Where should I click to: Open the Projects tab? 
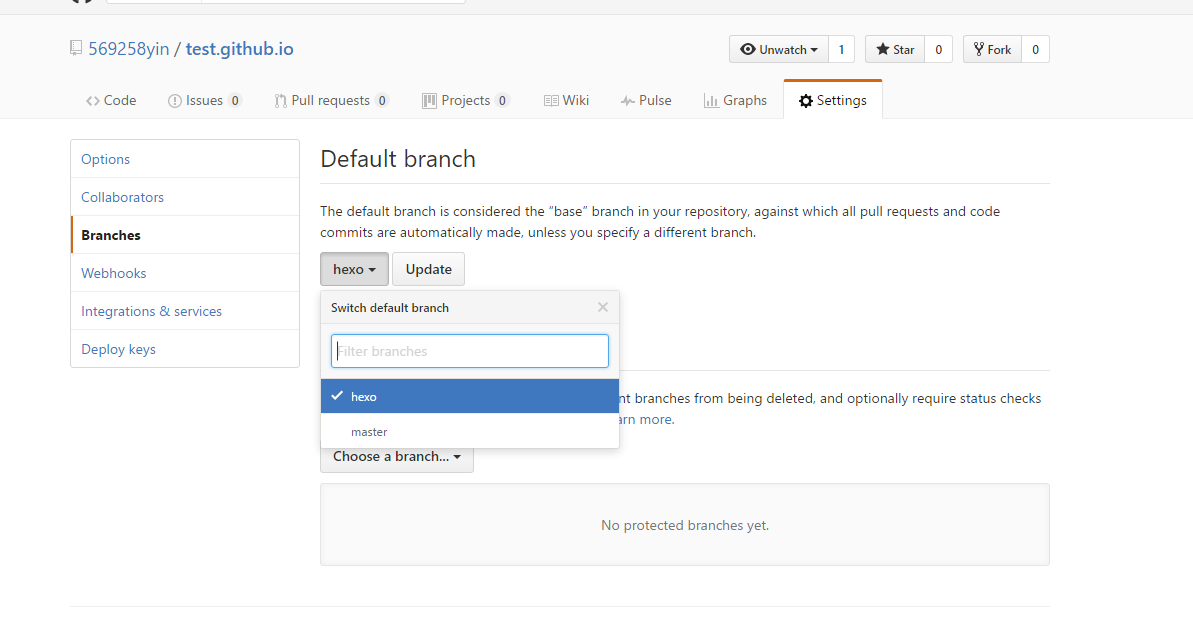click(x=465, y=100)
